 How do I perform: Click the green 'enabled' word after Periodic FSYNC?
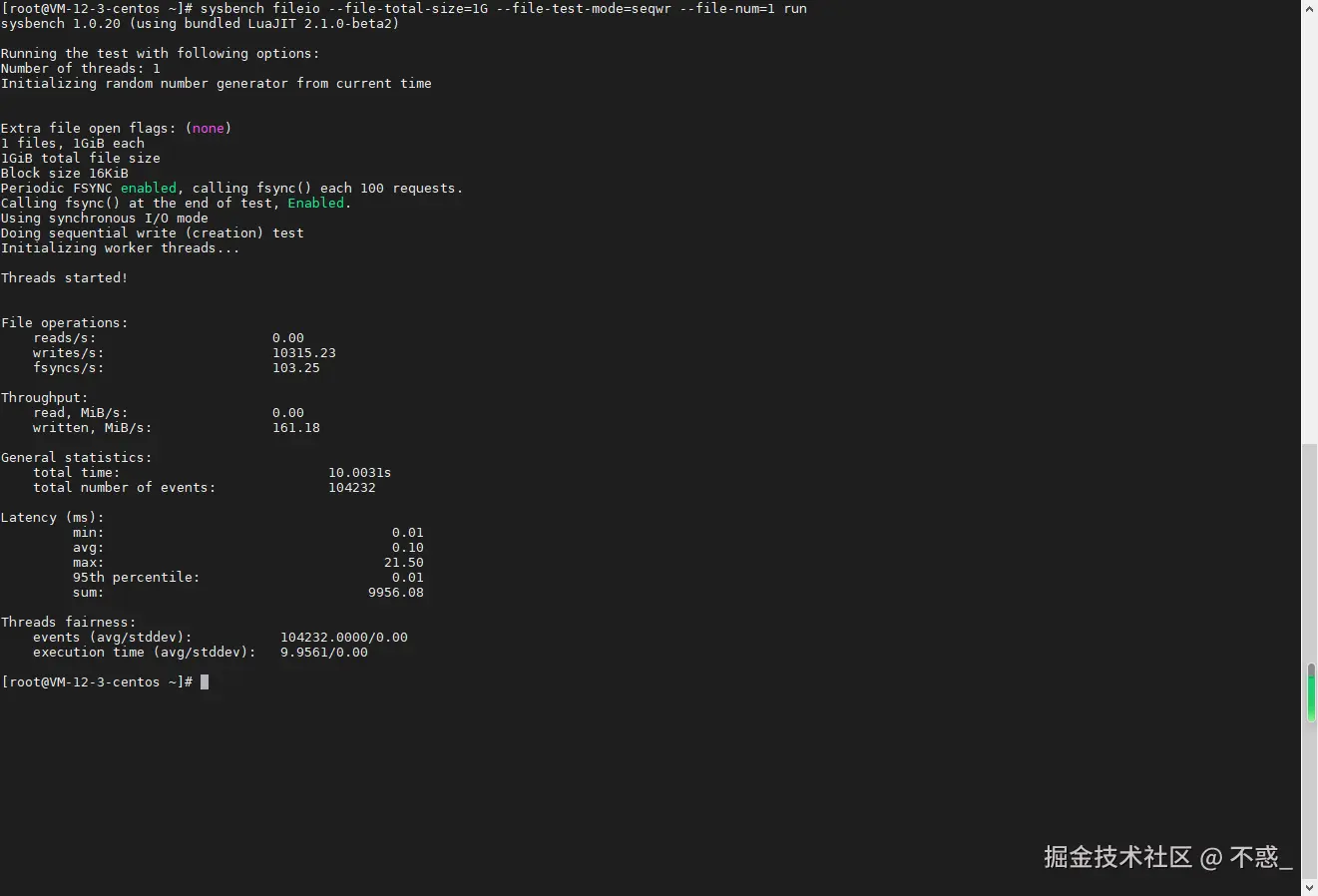point(149,188)
